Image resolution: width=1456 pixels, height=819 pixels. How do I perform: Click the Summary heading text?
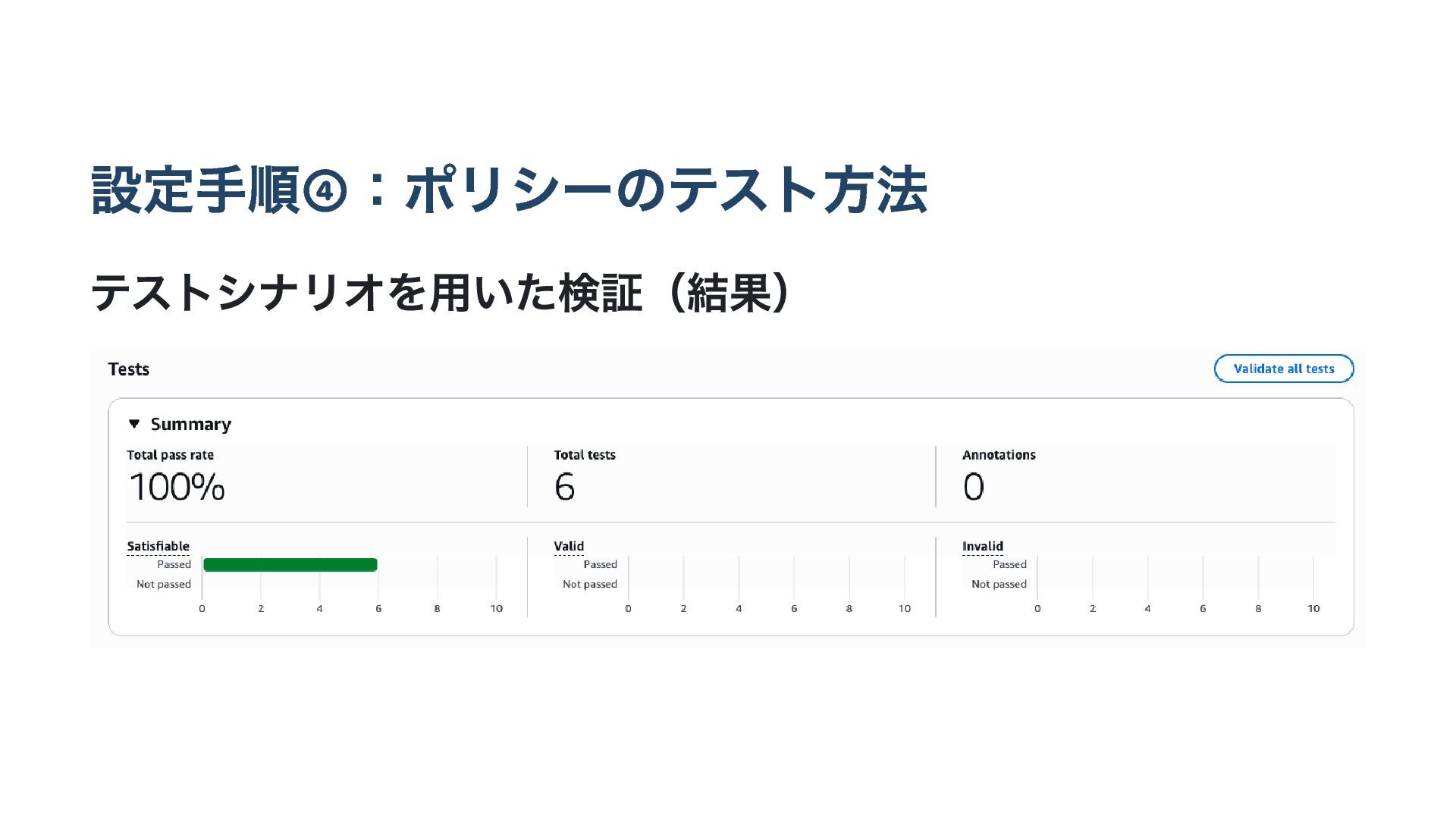(x=190, y=424)
